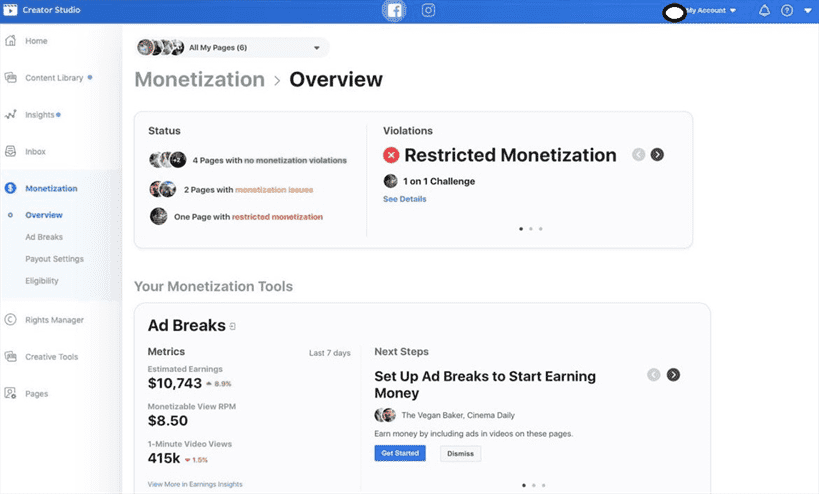Click the Creator Studio logo icon
819x494 pixels.
pos(10,9)
